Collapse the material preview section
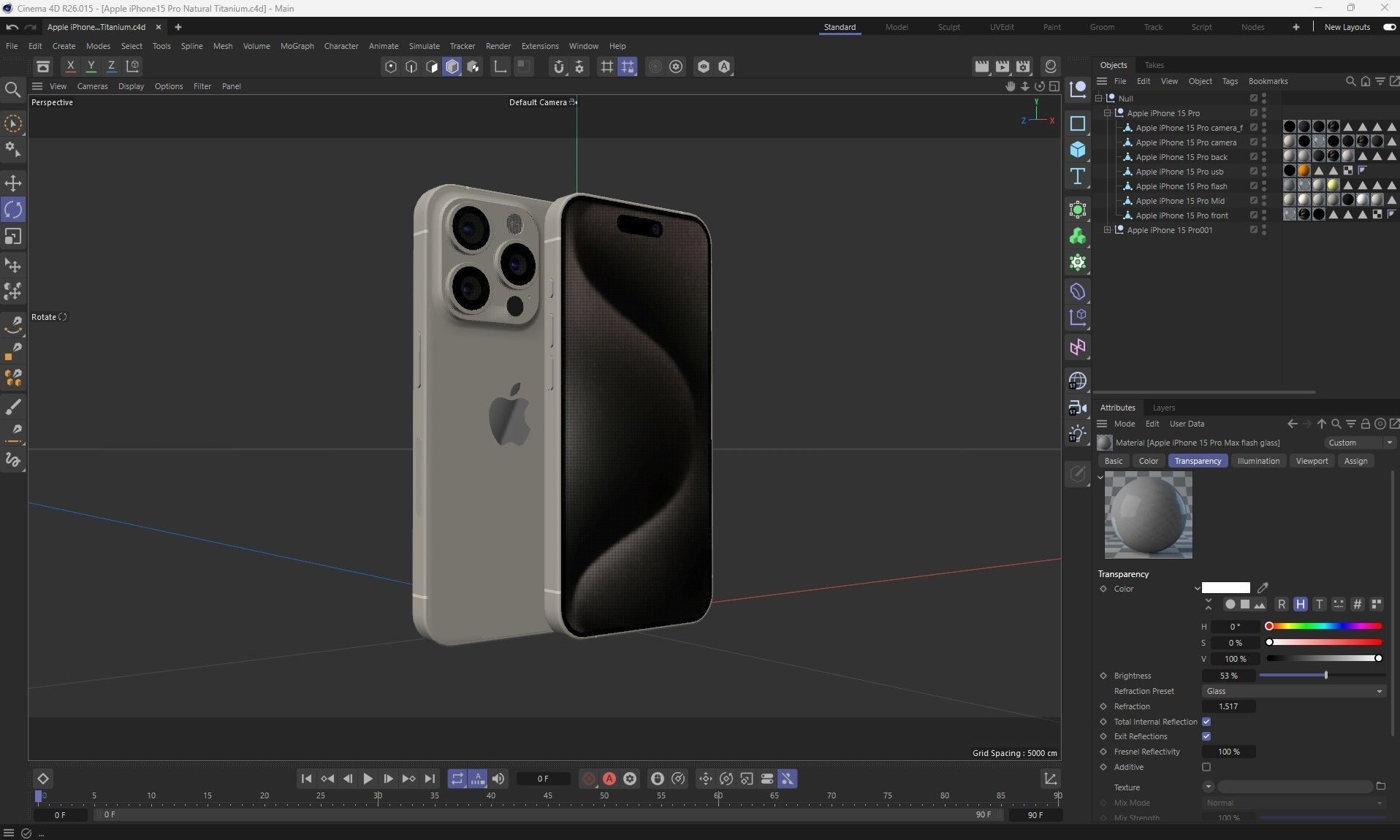The image size is (1400, 840). (x=1100, y=478)
